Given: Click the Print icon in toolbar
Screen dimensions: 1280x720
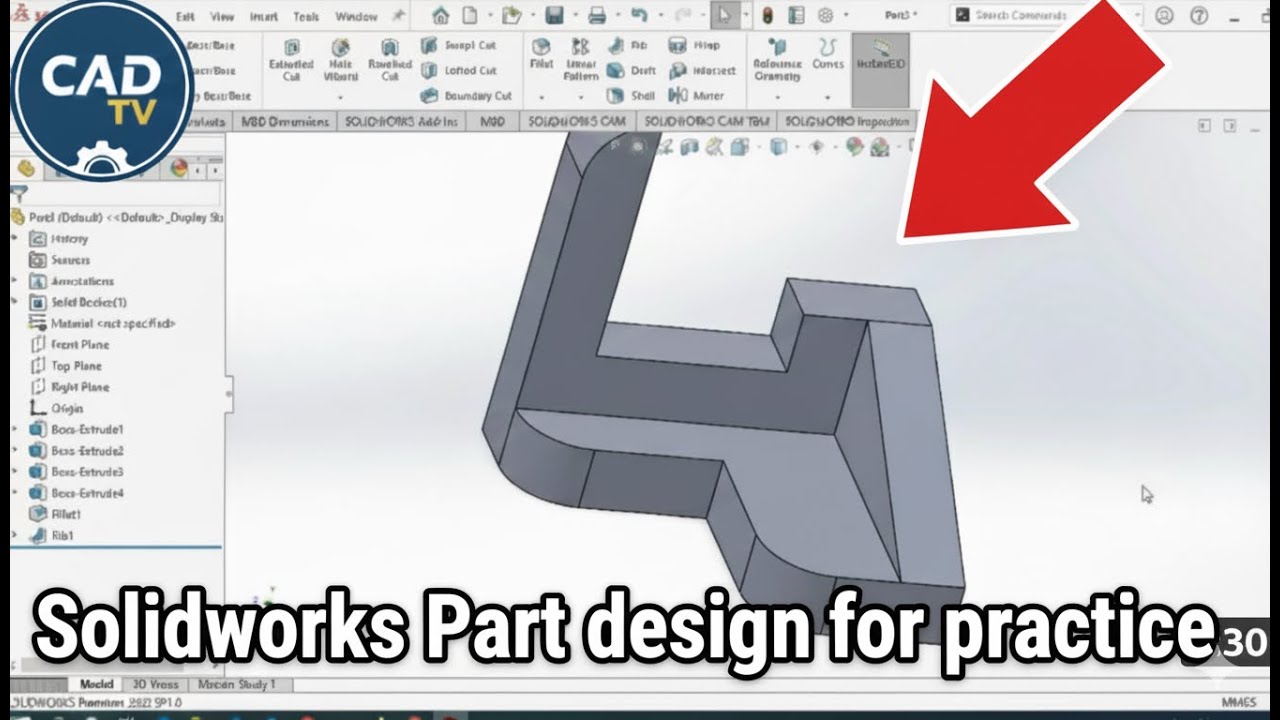Looking at the screenshot, I should click(x=597, y=15).
